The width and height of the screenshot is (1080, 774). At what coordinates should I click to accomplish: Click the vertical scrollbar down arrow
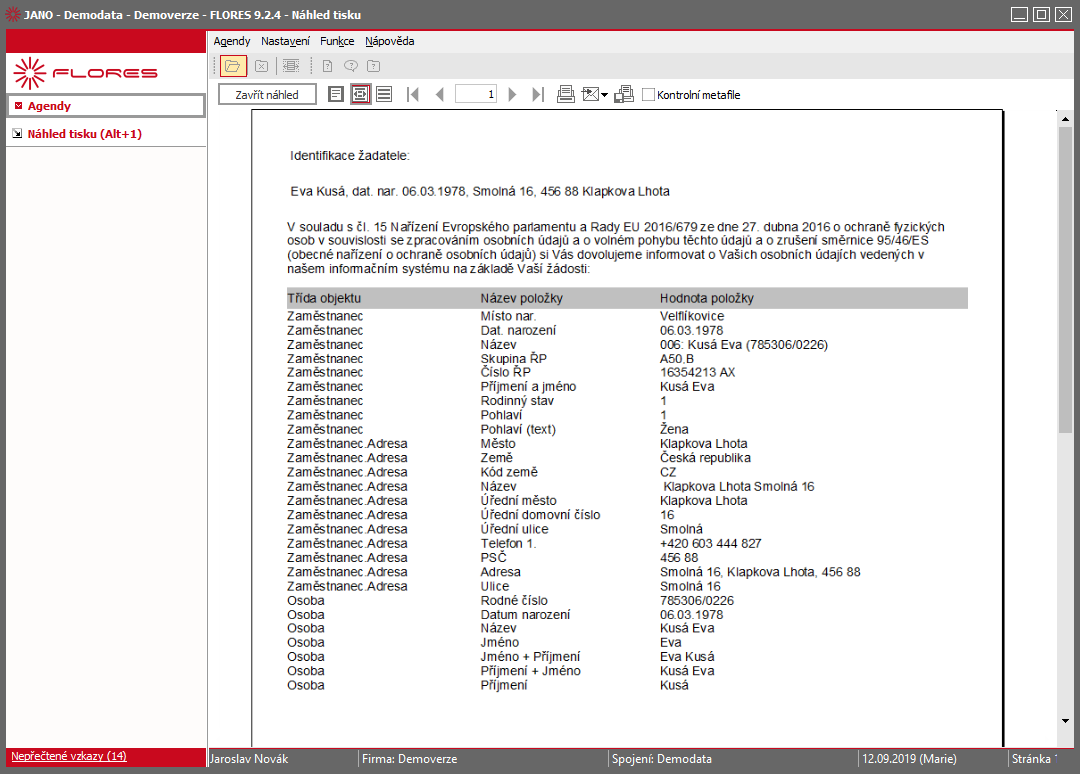(1066, 721)
